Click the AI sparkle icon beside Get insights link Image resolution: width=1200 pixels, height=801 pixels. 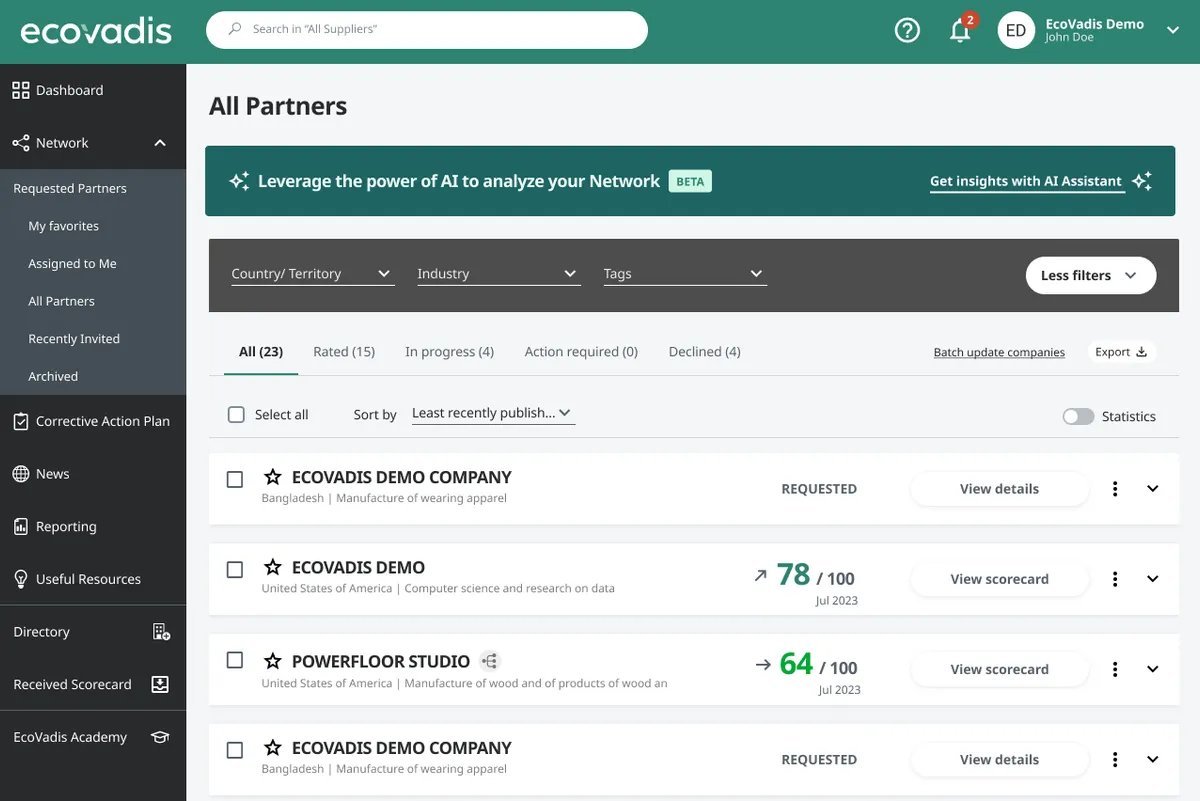click(x=1142, y=181)
